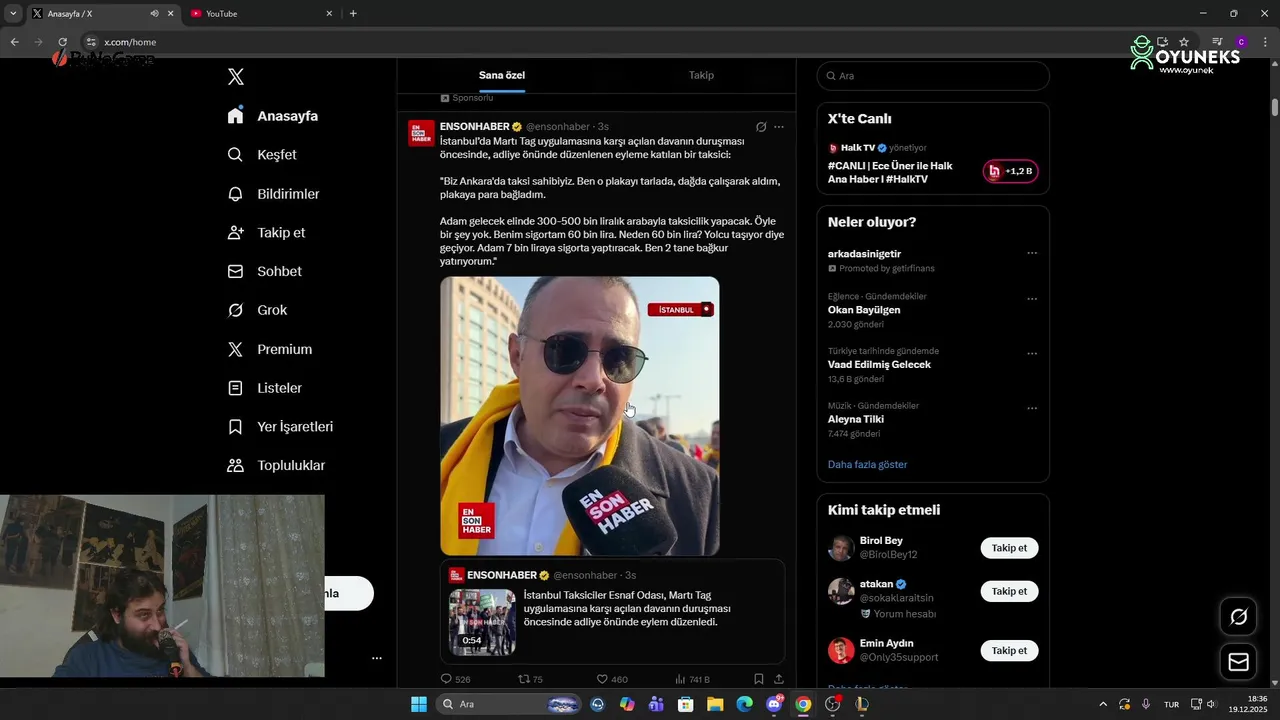1280x720 pixels.
Task: Click the X search field
Action: [933, 76]
